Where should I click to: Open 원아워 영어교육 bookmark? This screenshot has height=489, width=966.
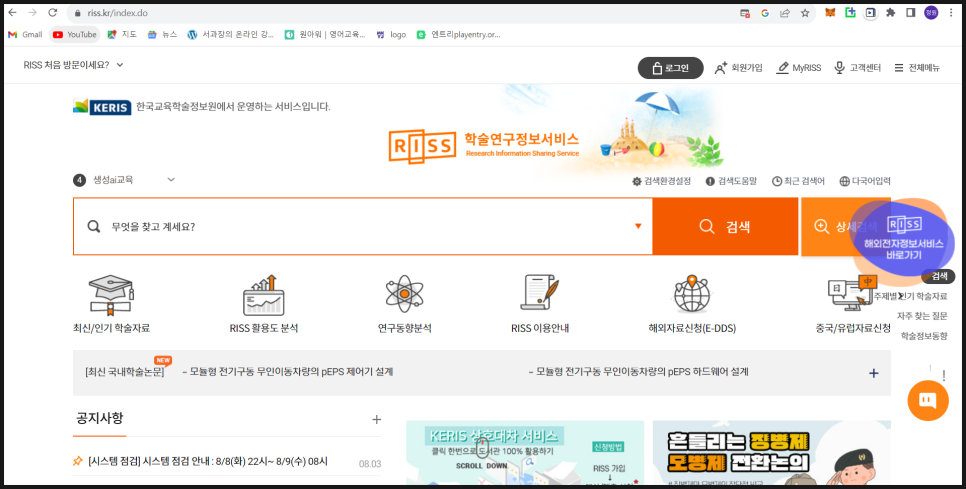tap(325, 34)
